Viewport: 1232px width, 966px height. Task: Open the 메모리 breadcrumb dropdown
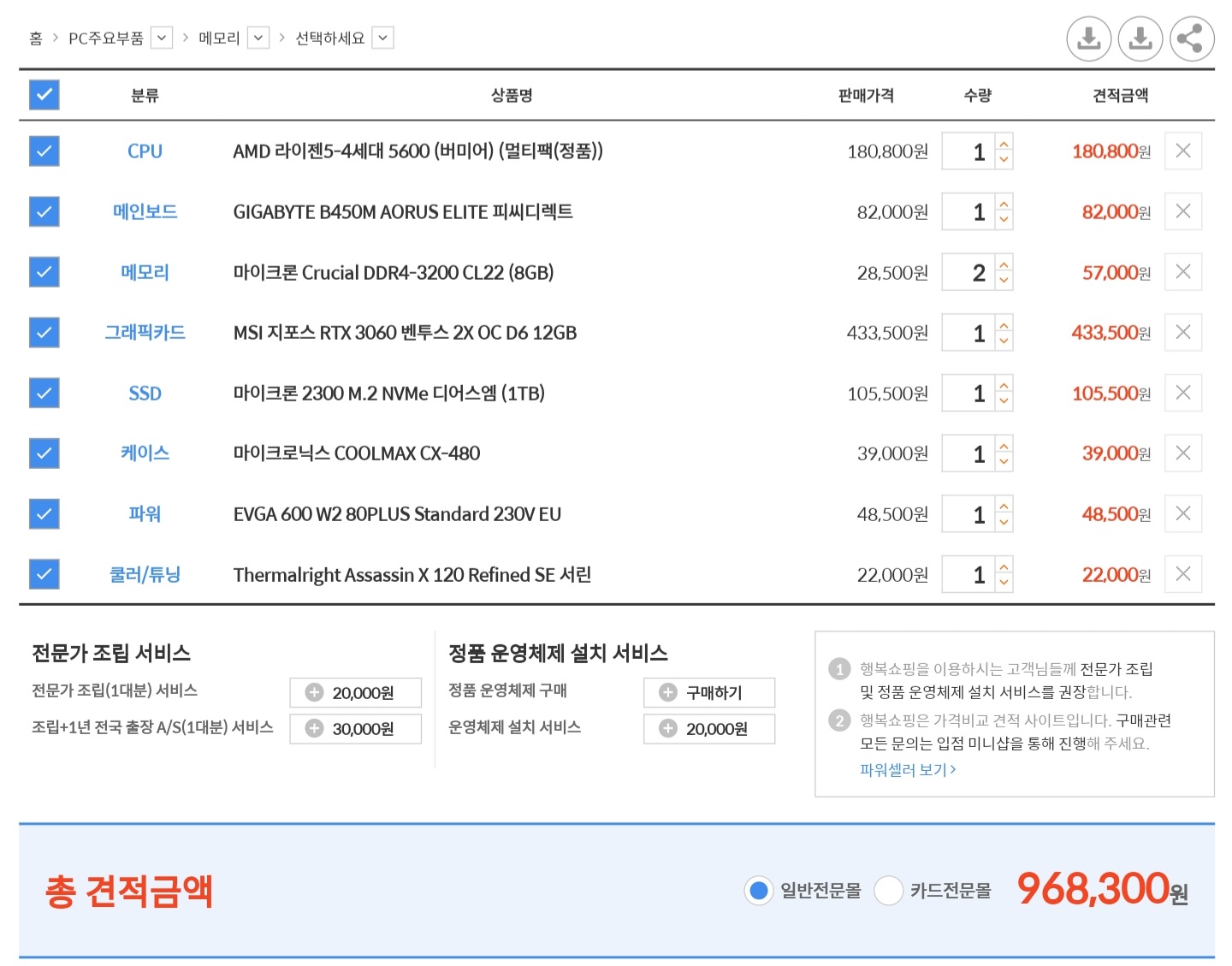258,38
